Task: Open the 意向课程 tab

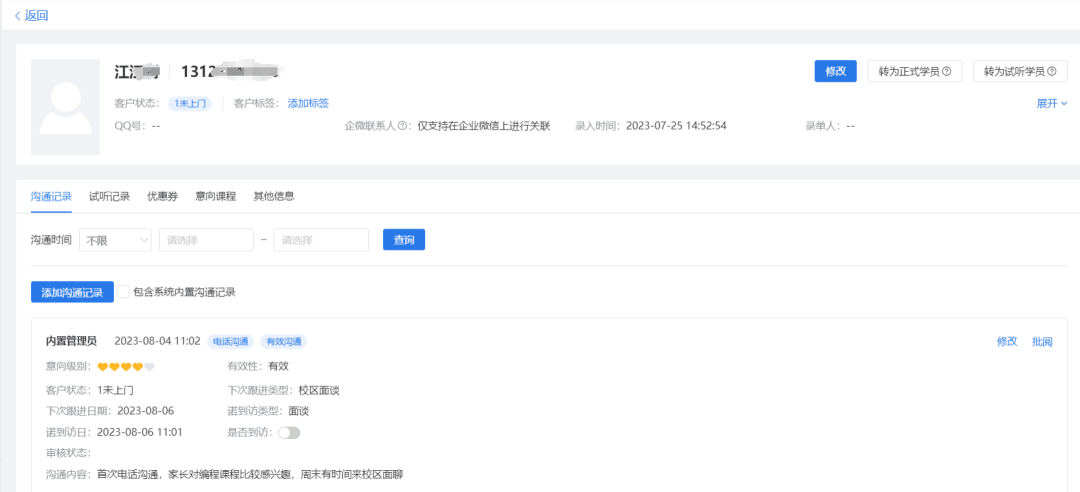Action: point(215,196)
